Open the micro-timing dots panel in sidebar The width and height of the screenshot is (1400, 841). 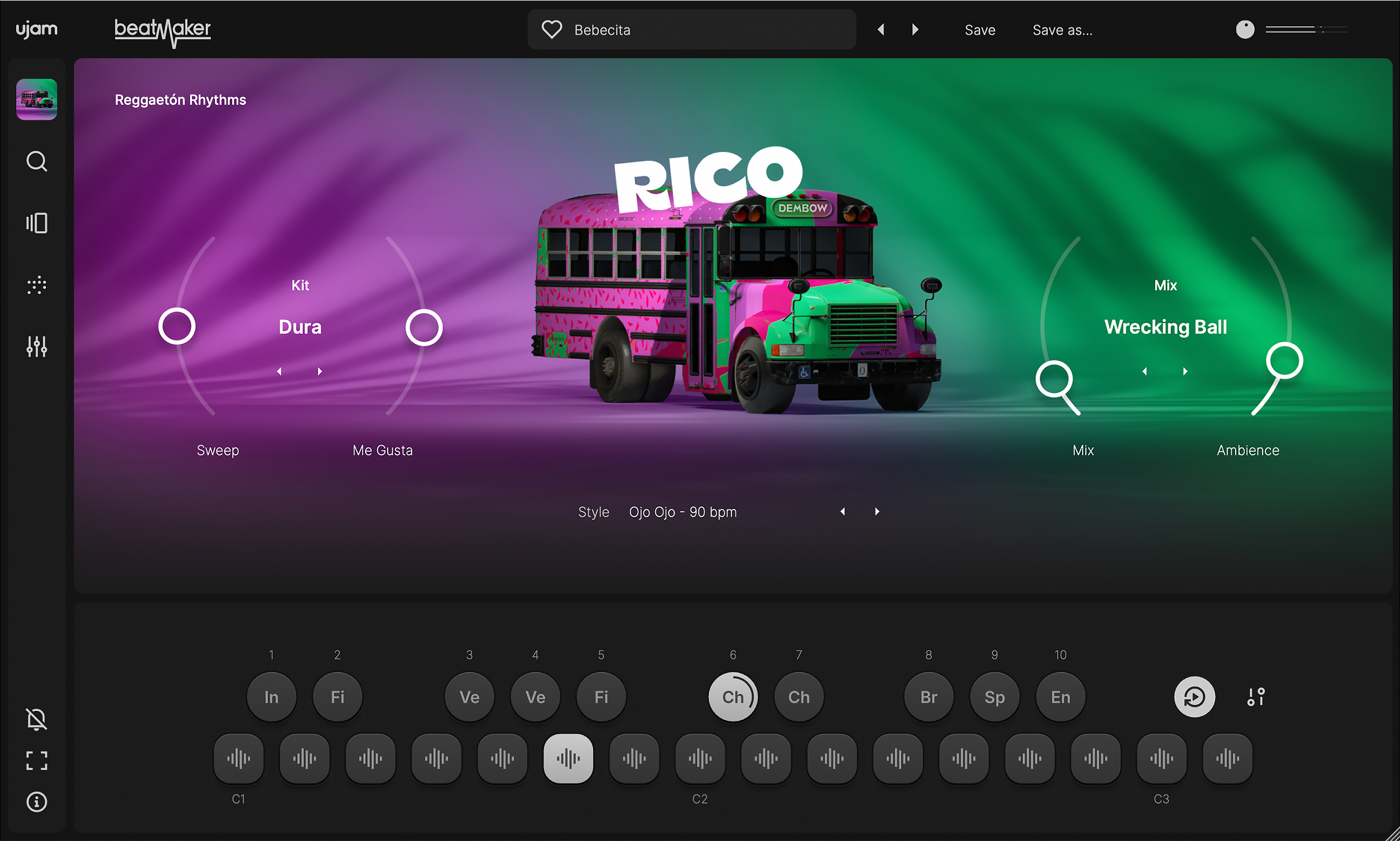click(x=36, y=284)
